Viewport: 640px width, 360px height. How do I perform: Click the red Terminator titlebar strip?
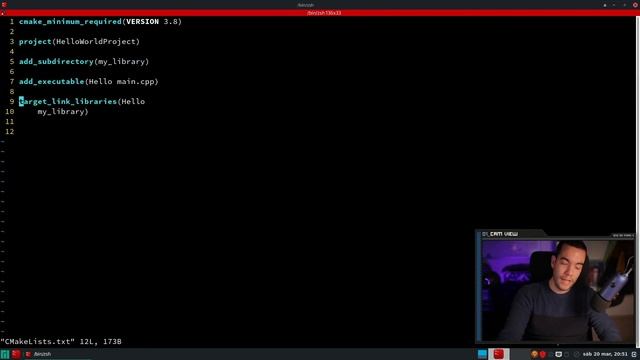pos(320,13)
